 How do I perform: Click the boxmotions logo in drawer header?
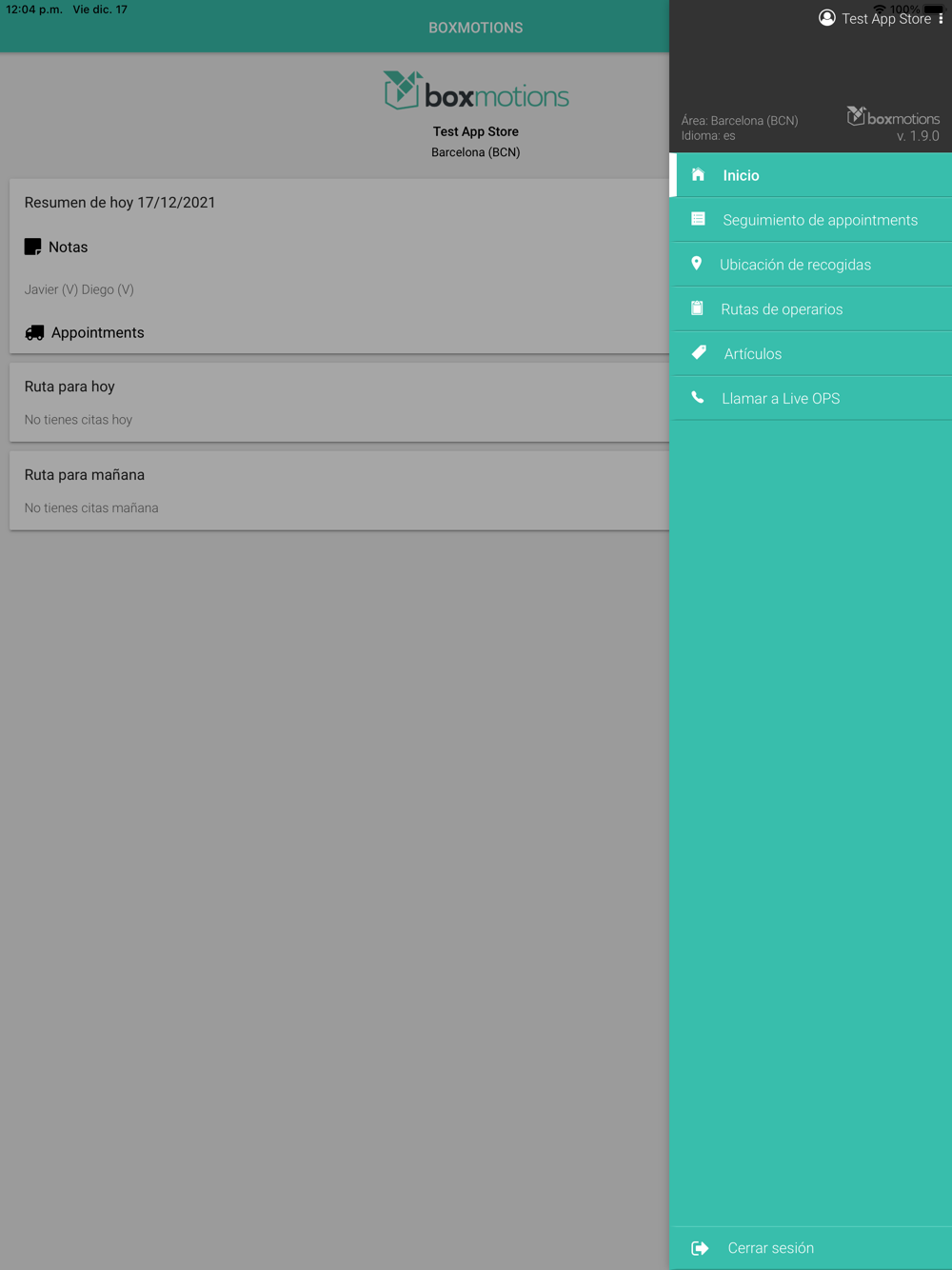click(x=893, y=117)
